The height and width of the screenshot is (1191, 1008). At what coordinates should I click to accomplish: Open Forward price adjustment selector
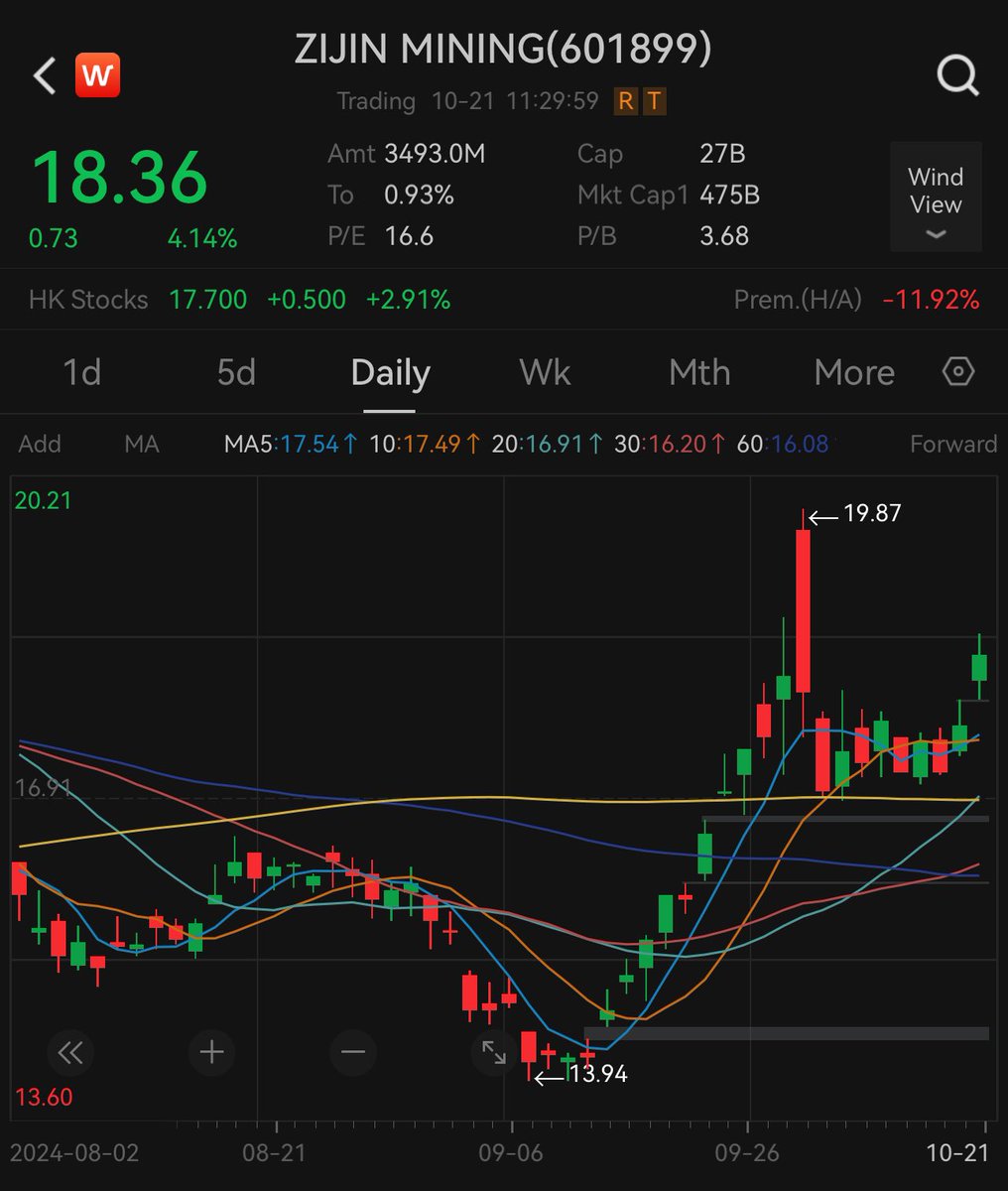(x=952, y=444)
